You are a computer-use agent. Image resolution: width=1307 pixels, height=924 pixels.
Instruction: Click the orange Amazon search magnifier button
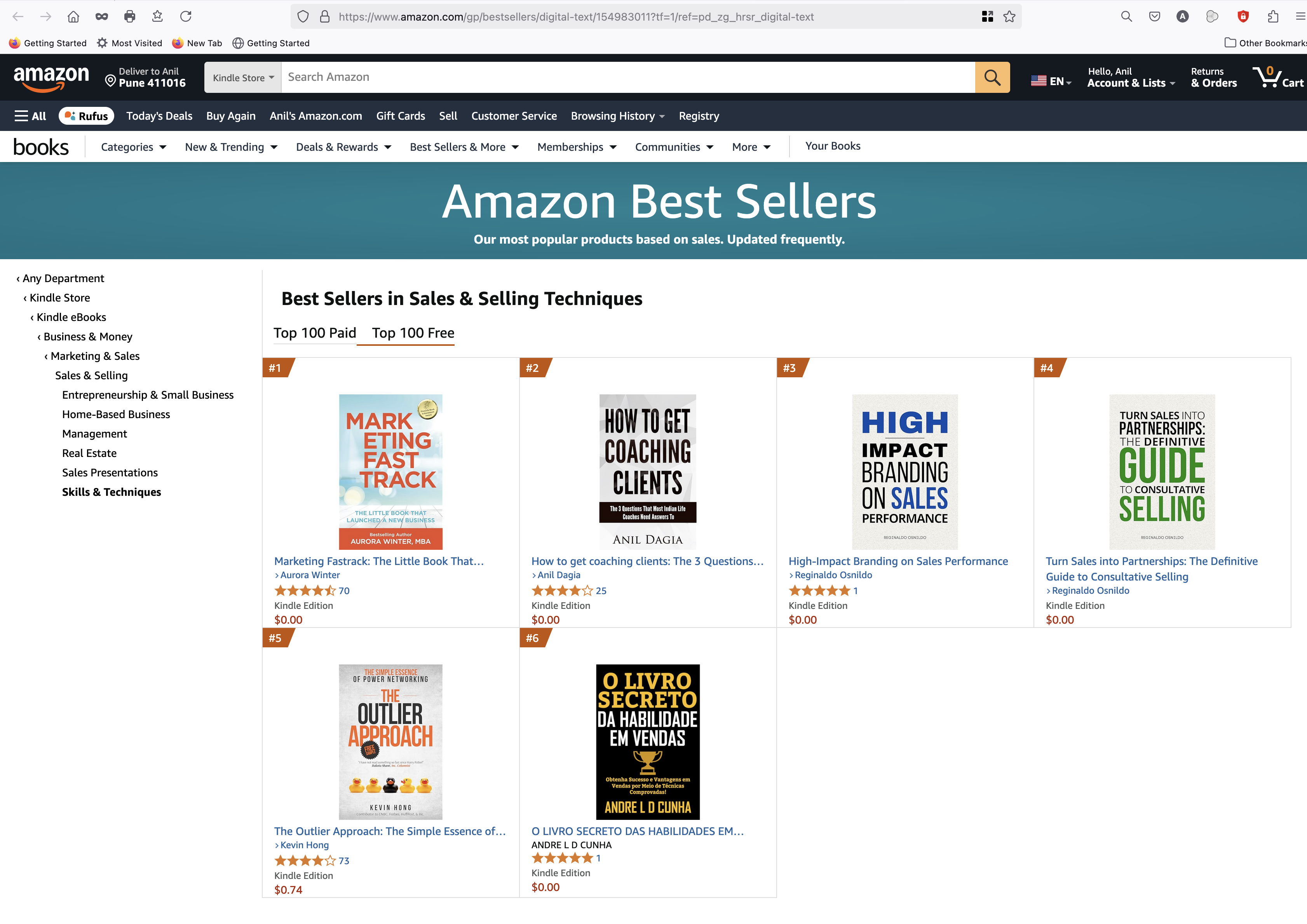pyautogui.click(x=992, y=77)
